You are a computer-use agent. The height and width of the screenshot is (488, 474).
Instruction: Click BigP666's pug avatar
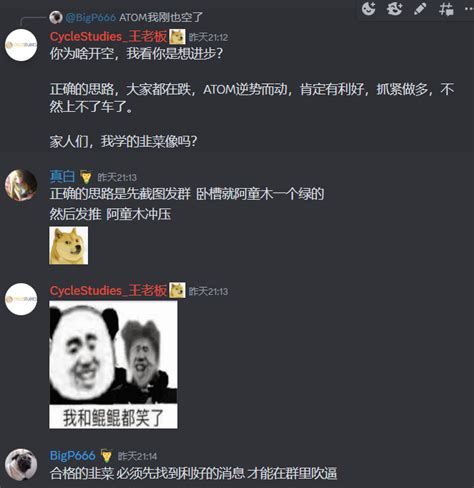pyautogui.click(x=21, y=464)
